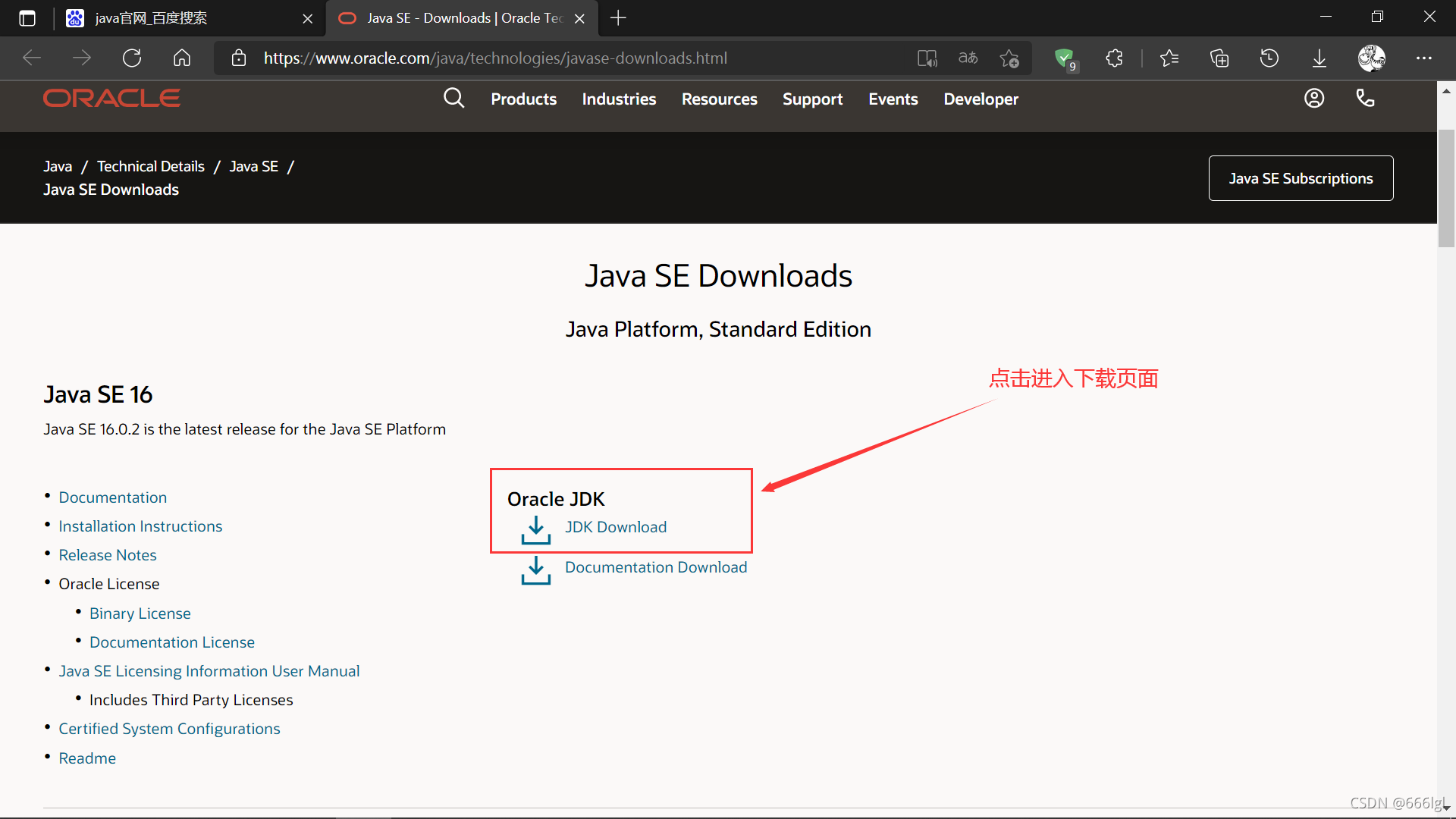The width and height of the screenshot is (1456, 819).
Task: Click the browser back arrow
Action: (x=32, y=58)
